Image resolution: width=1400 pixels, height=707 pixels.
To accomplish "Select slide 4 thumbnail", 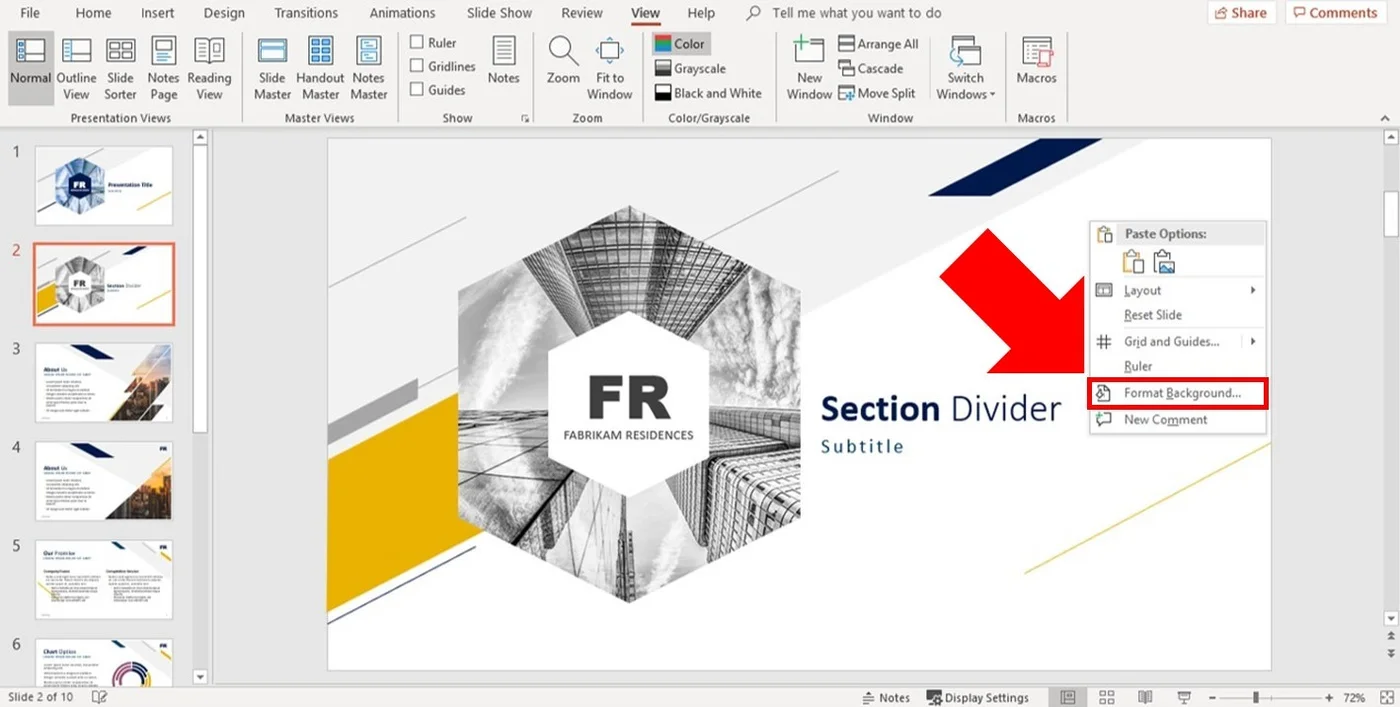I will click(x=104, y=481).
